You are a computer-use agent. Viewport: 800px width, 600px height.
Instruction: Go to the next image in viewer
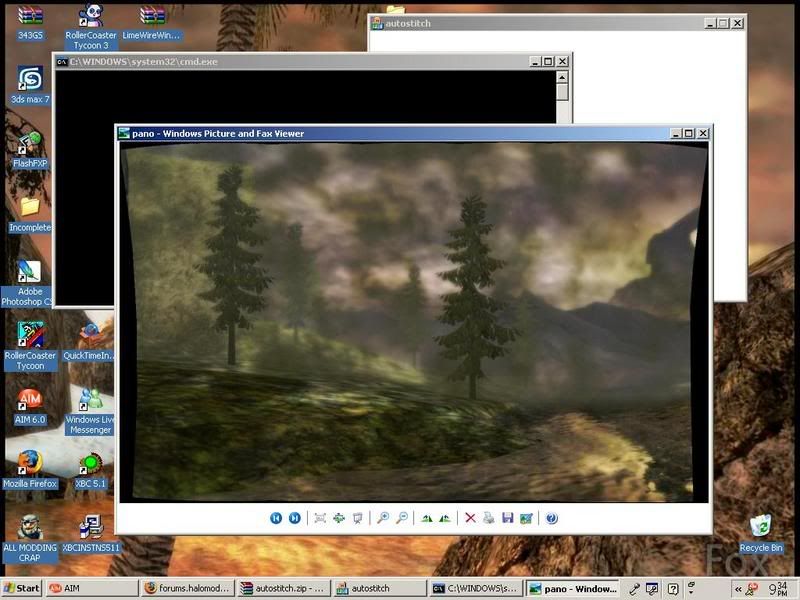[294, 518]
